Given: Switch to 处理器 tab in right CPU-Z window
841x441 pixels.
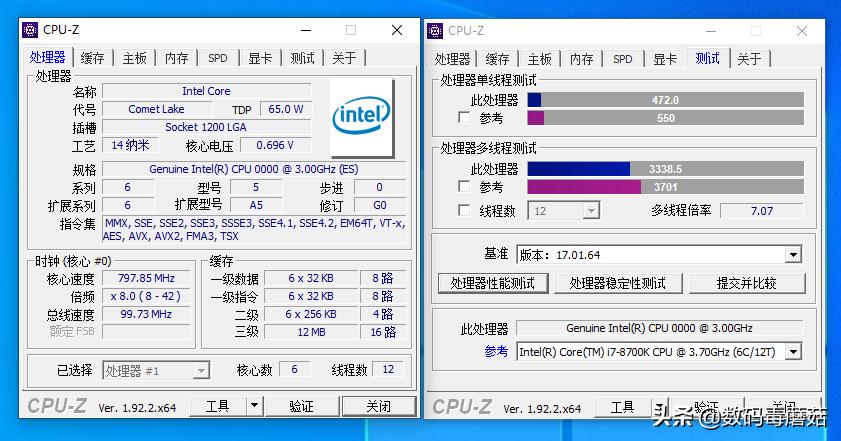Looking at the screenshot, I should [x=452, y=59].
